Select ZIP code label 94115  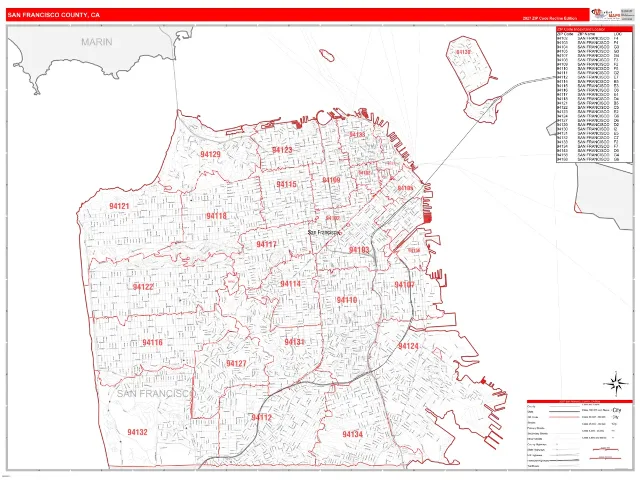pyautogui.click(x=287, y=184)
